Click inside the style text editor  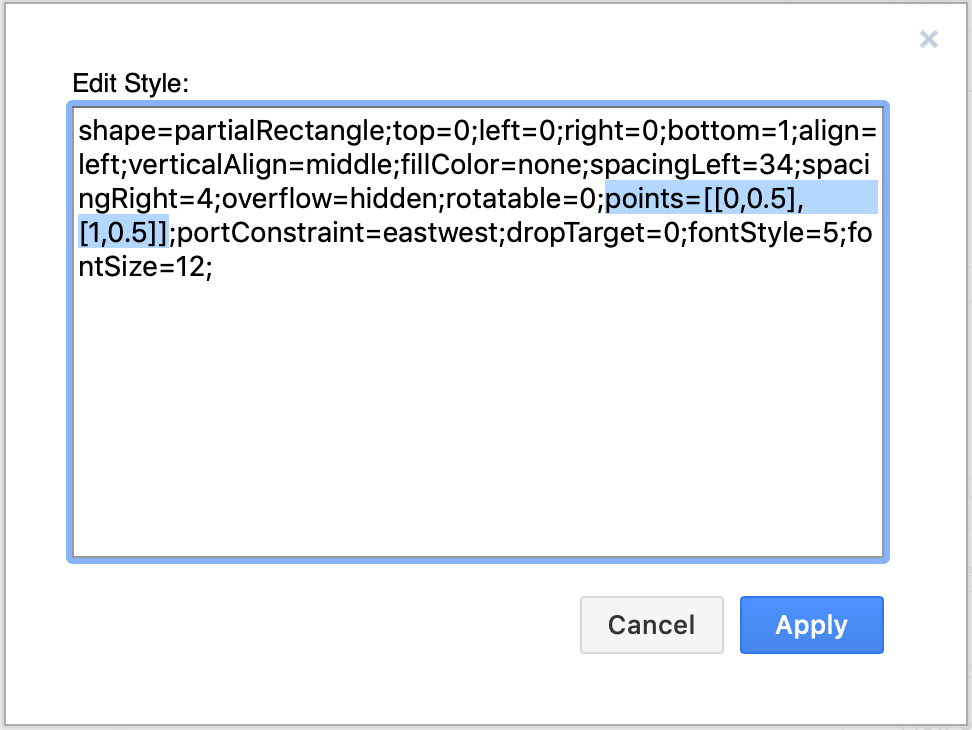click(480, 400)
